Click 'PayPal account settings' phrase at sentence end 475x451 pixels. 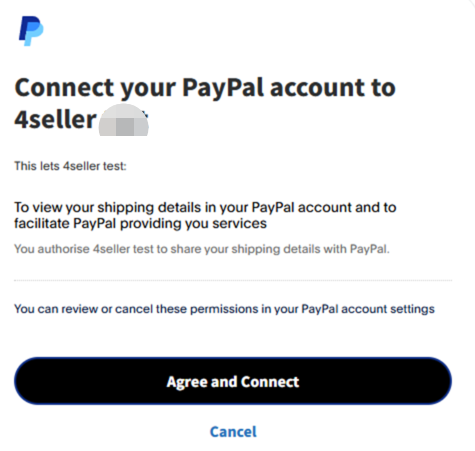(368, 309)
